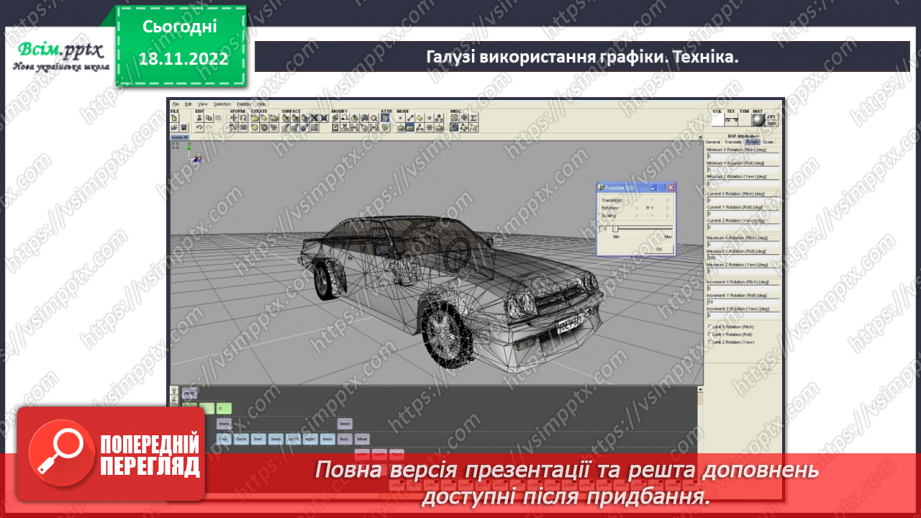Enable Limit Z Rotation (Yaw) checkbox
The width and height of the screenshot is (921, 518).
coord(710,341)
